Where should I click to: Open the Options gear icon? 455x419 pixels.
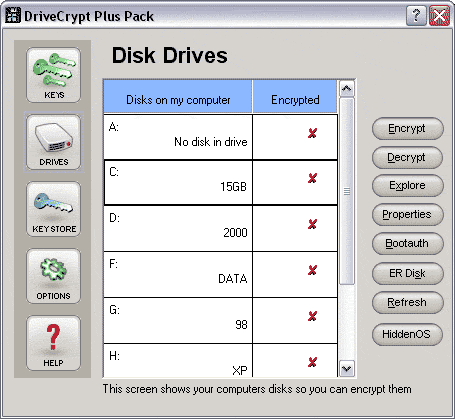(x=53, y=276)
